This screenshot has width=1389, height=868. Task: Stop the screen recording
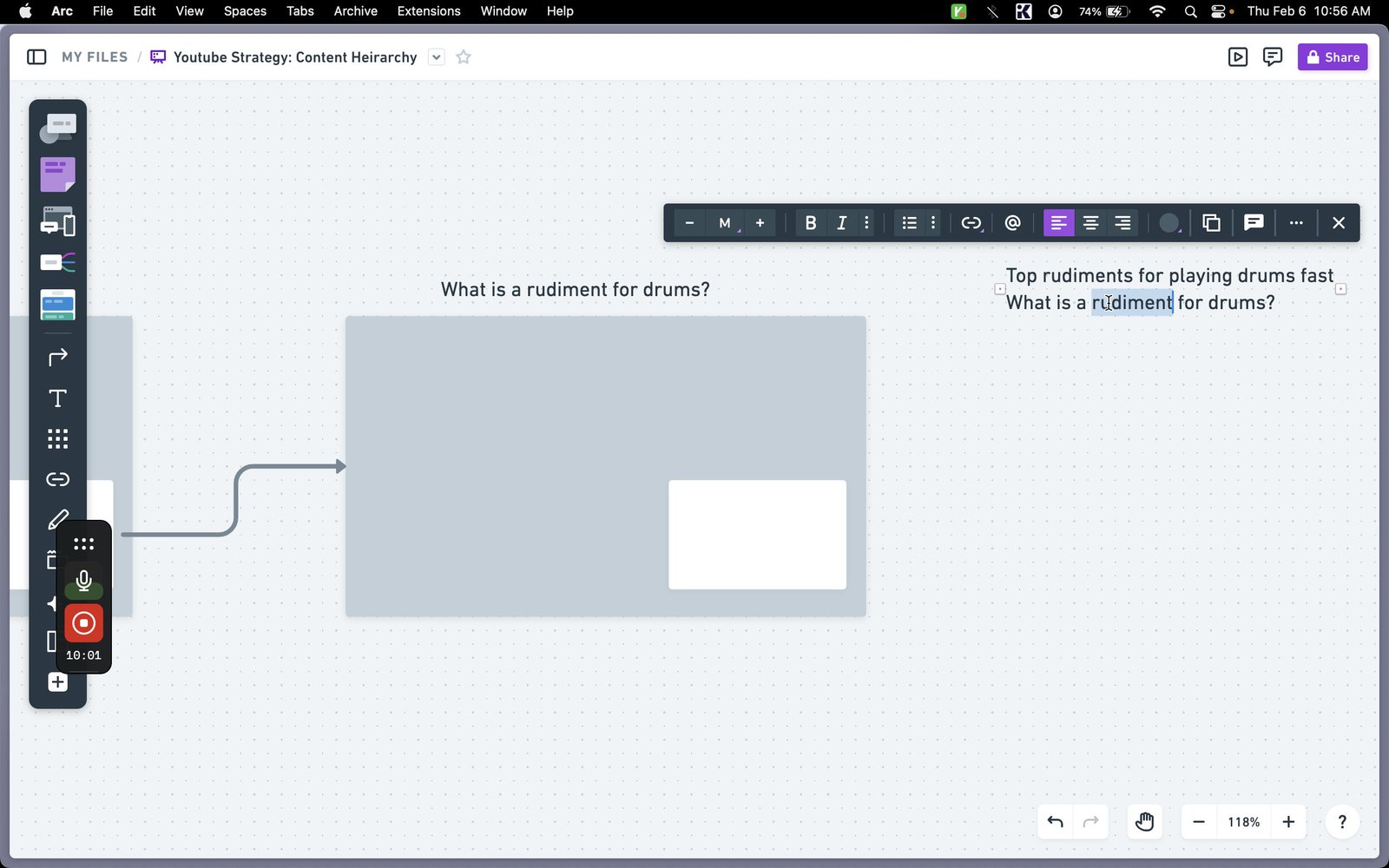point(83,623)
